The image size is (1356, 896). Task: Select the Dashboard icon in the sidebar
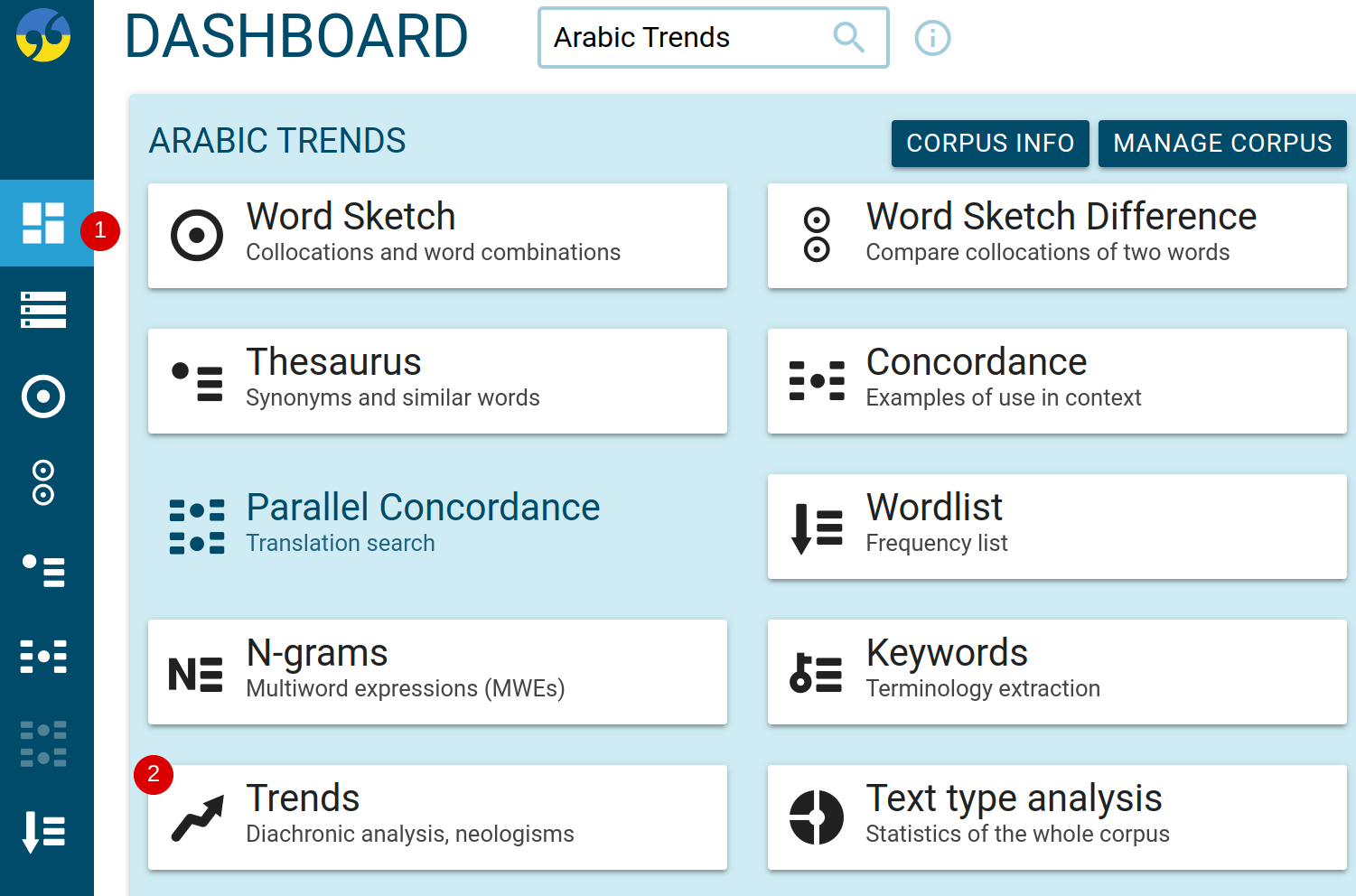43,224
